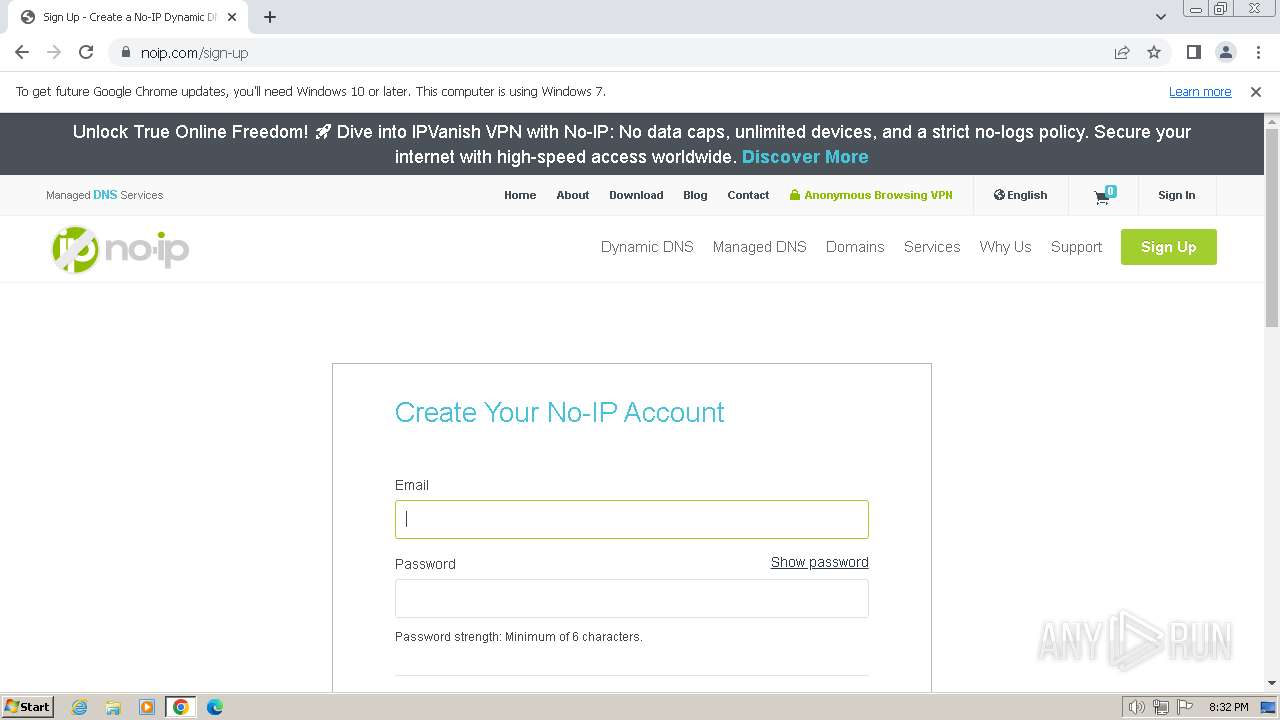1280x720 pixels.
Task: Open the Why Us menu
Action: 1005,247
